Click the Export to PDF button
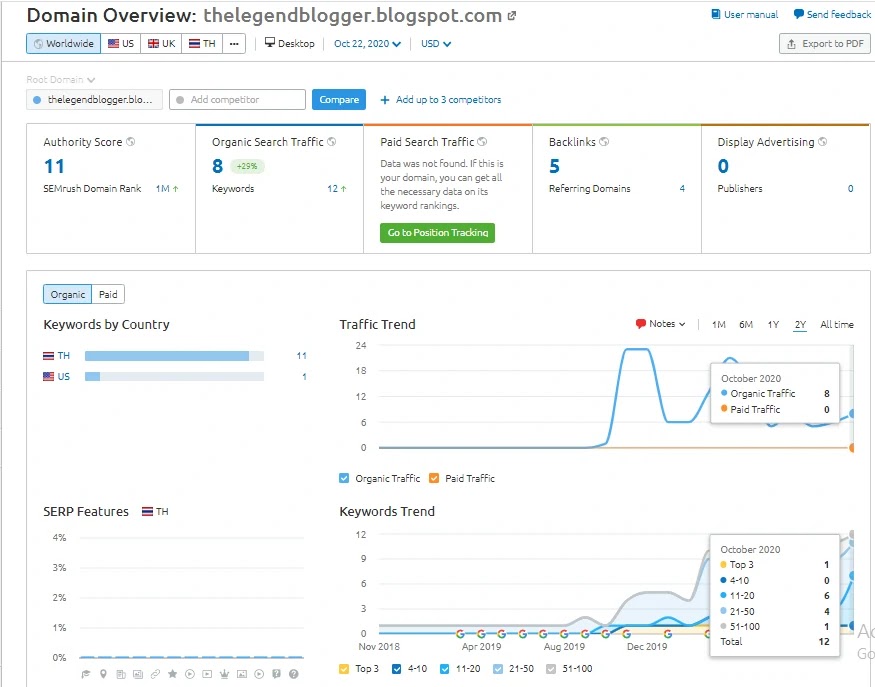The width and height of the screenshot is (875, 687). coord(824,44)
